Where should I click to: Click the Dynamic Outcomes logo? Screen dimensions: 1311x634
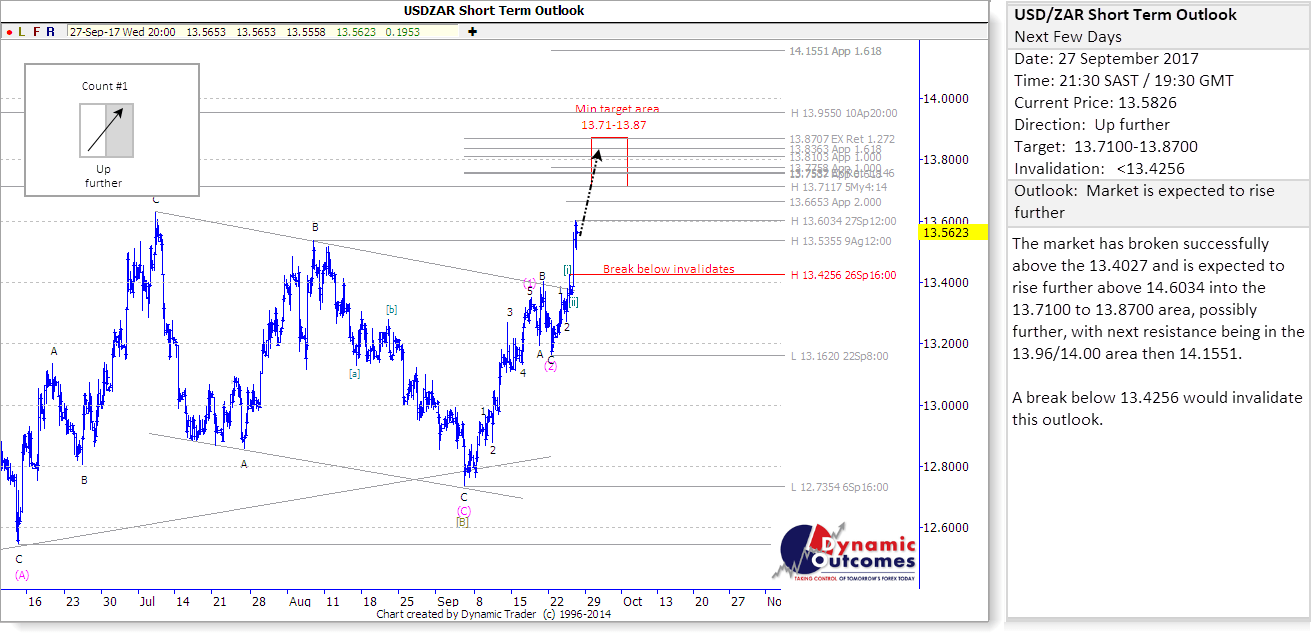(844, 553)
